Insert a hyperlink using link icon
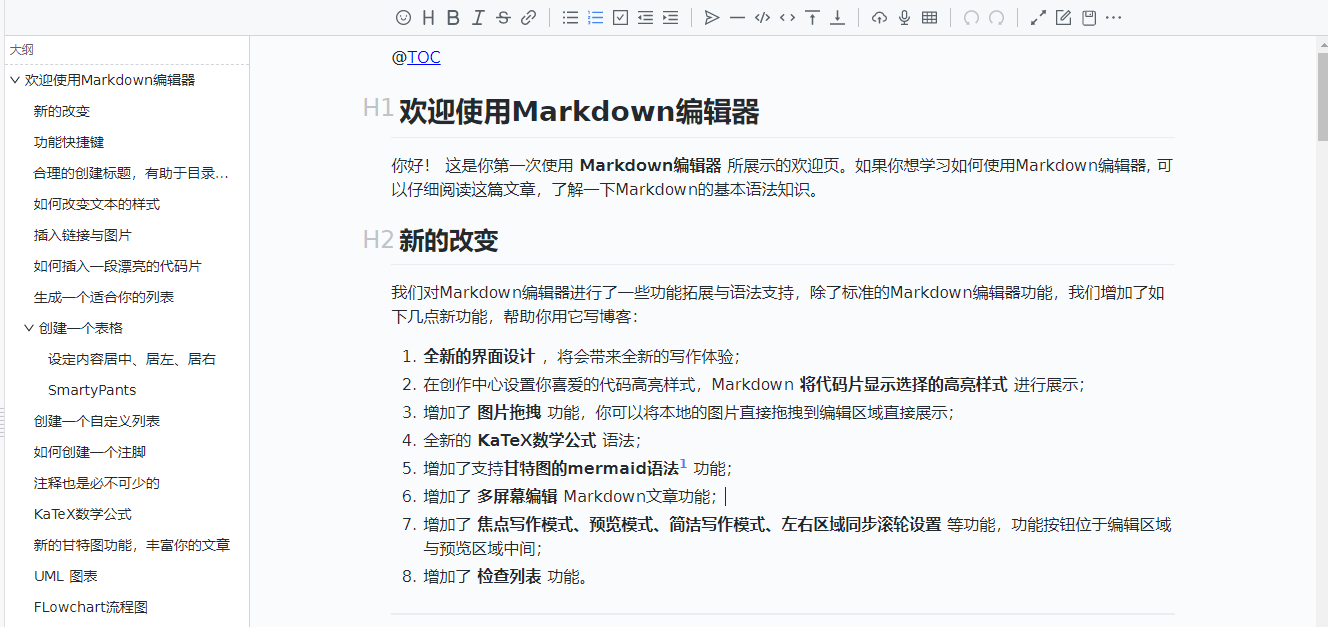This screenshot has height=627, width=1328. [x=528, y=17]
